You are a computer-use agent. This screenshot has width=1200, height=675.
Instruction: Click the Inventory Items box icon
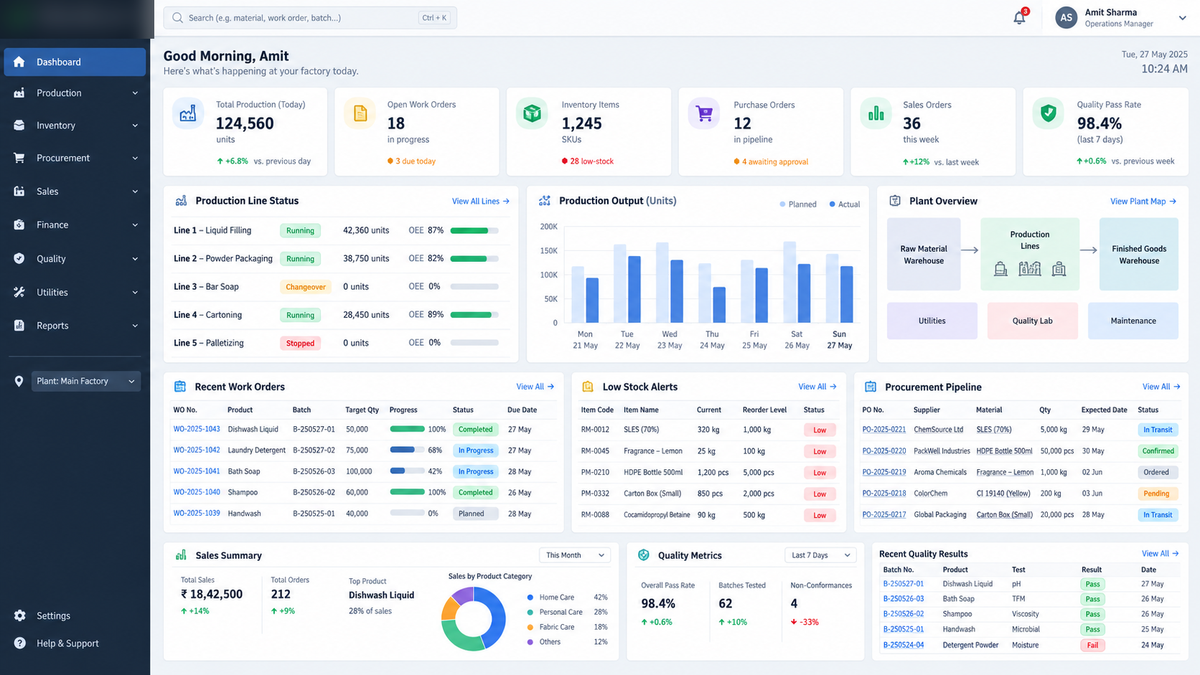(531, 113)
